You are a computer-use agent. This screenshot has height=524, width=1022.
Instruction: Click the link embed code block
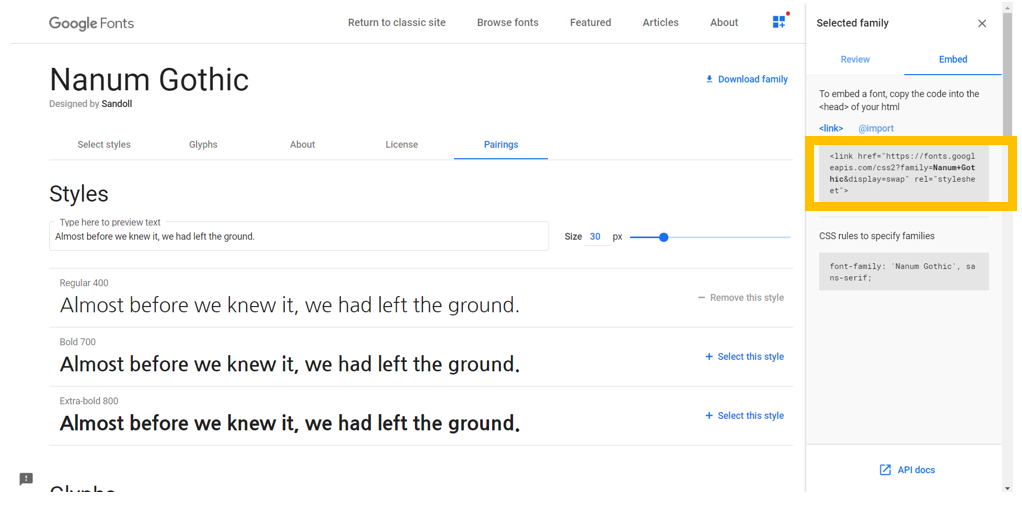(x=903, y=173)
